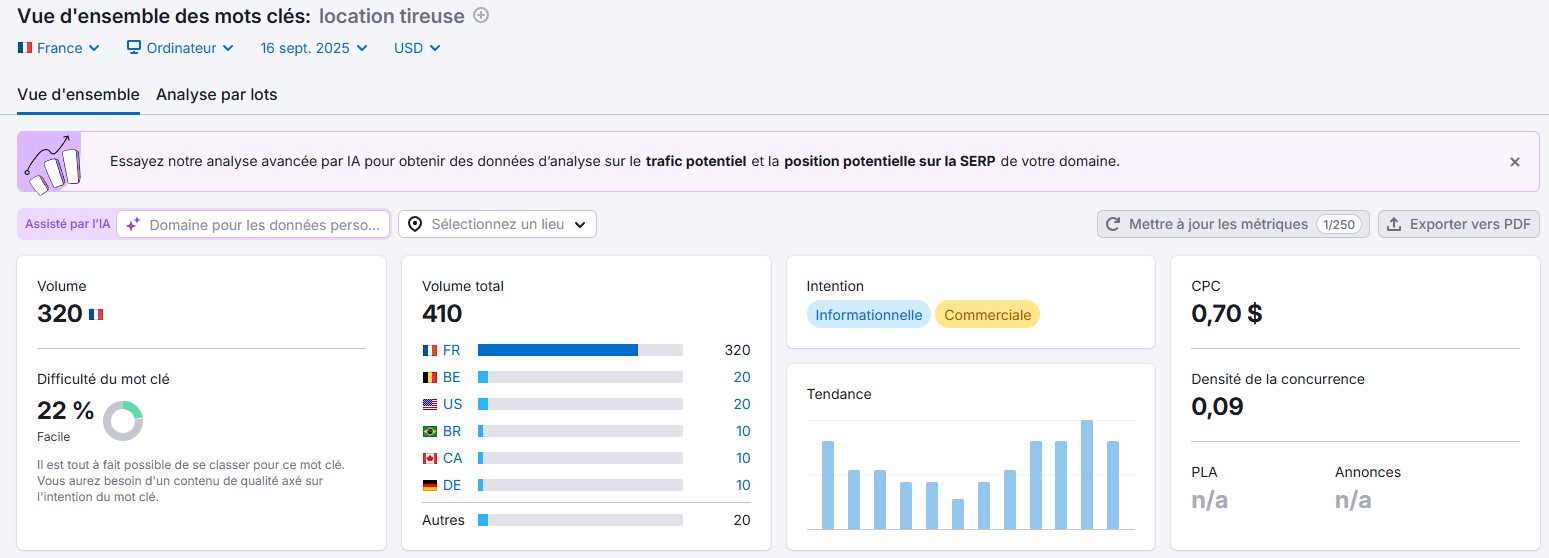Click the US volume value 20

741,404
